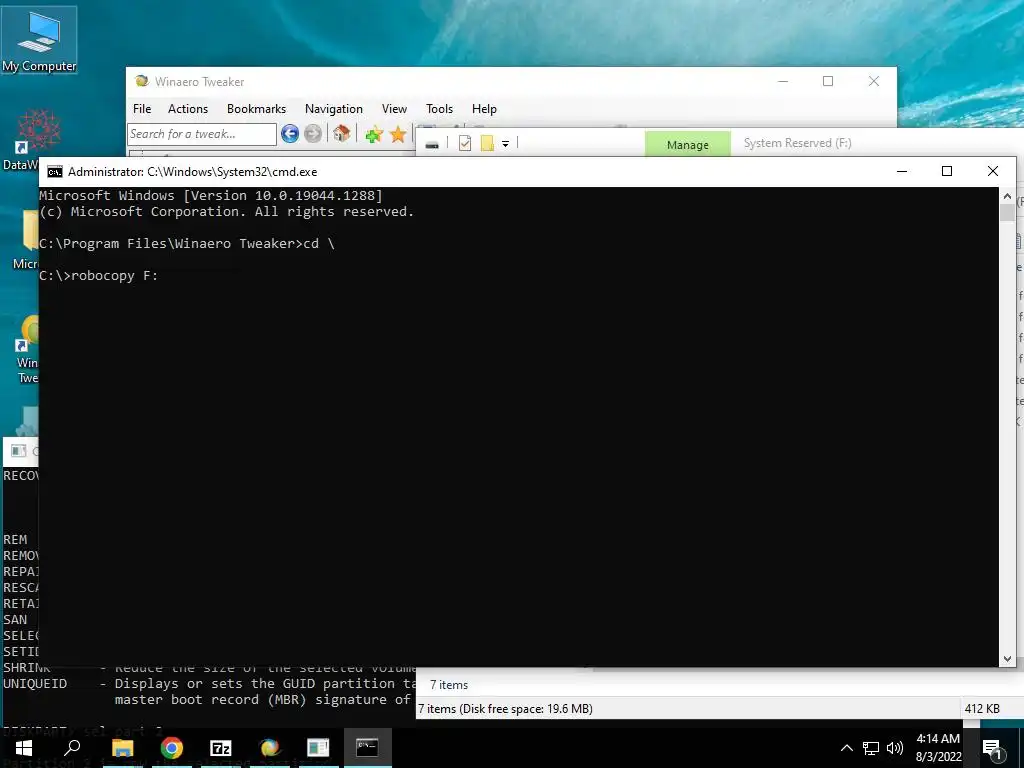This screenshot has height=768, width=1024.
Task: Go back with the blue arrow icon
Action: point(290,134)
